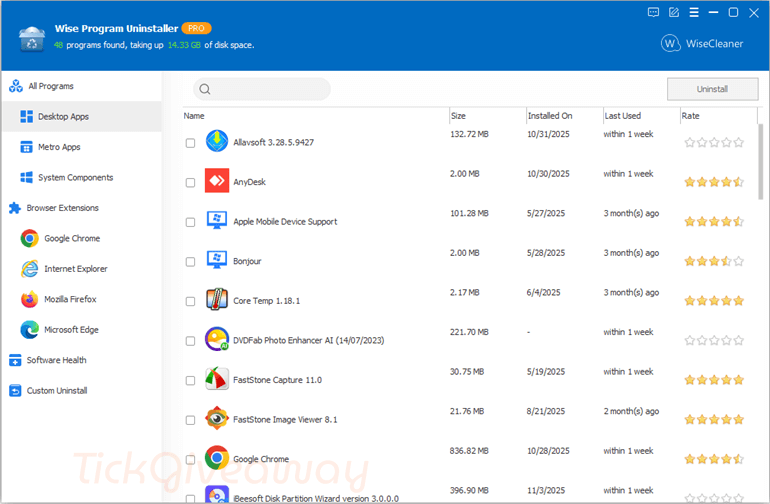Tick the Google Chrome row checkbox
This screenshot has width=770, height=504.
(x=190, y=460)
